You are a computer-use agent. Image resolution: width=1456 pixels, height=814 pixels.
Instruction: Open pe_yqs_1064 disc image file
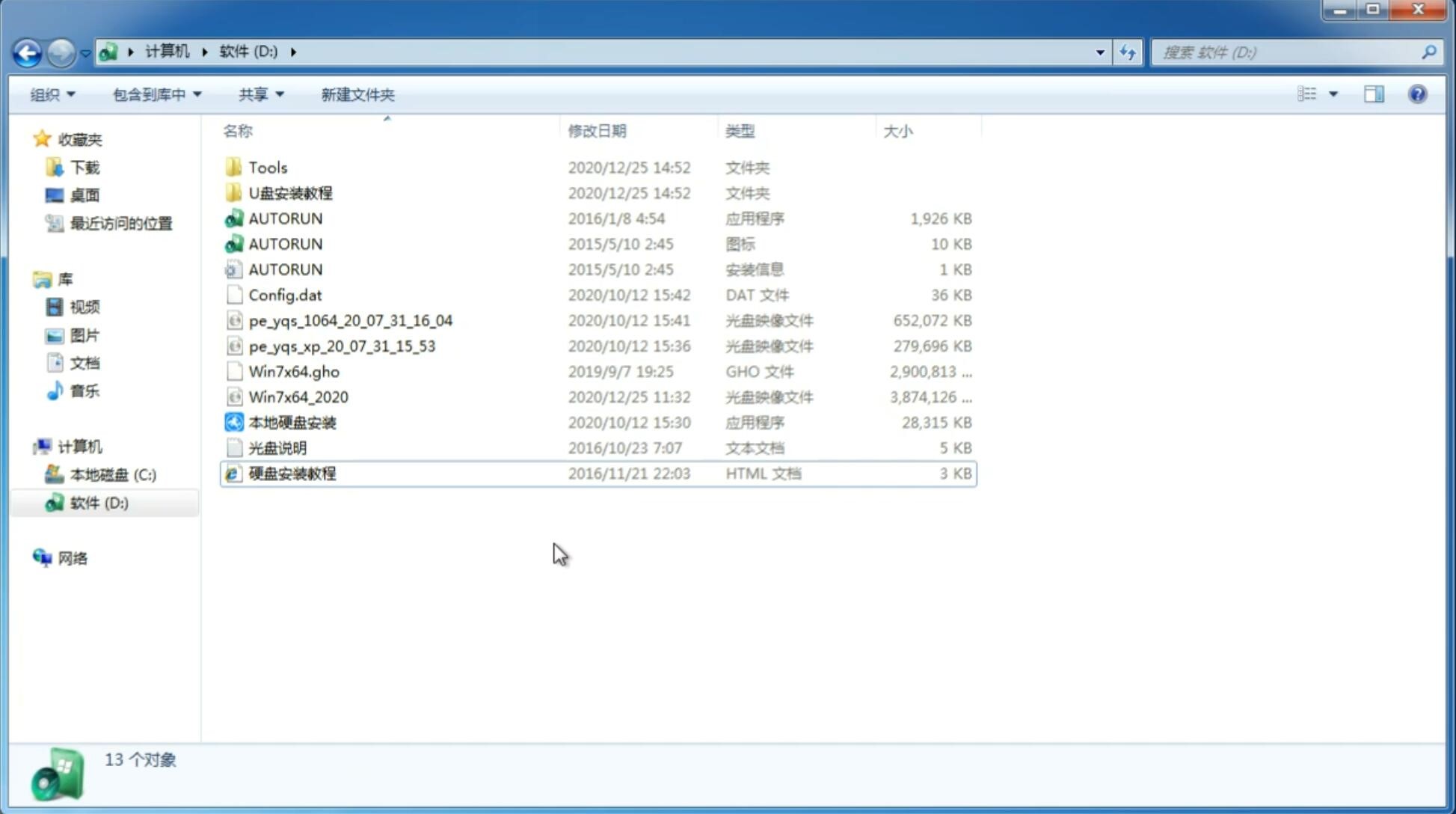[351, 320]
